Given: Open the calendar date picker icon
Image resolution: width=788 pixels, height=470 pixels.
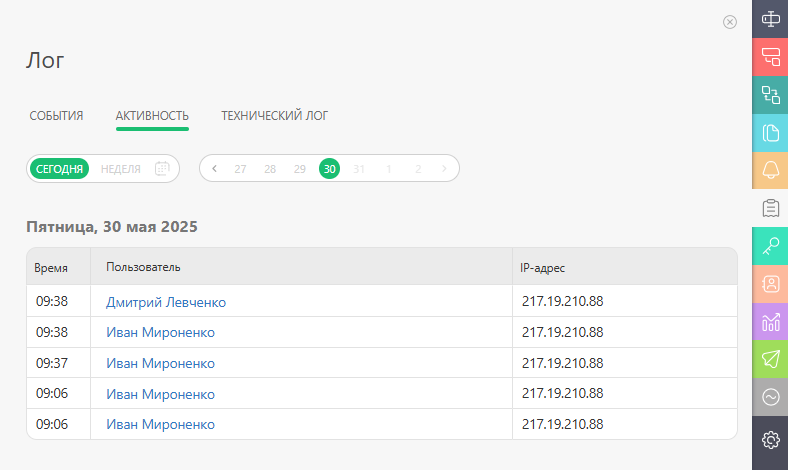Looking at the screenshot, I should tap(162, 168).
